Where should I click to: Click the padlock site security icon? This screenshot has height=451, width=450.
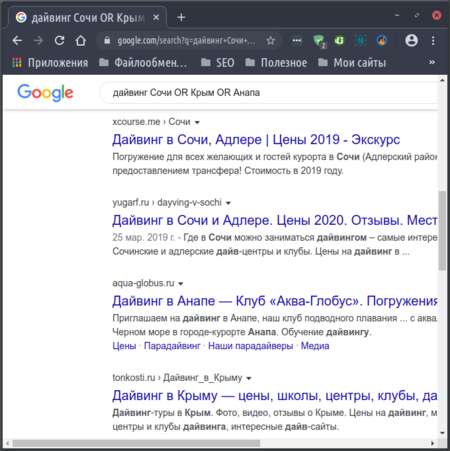click(x=107, y=41)
